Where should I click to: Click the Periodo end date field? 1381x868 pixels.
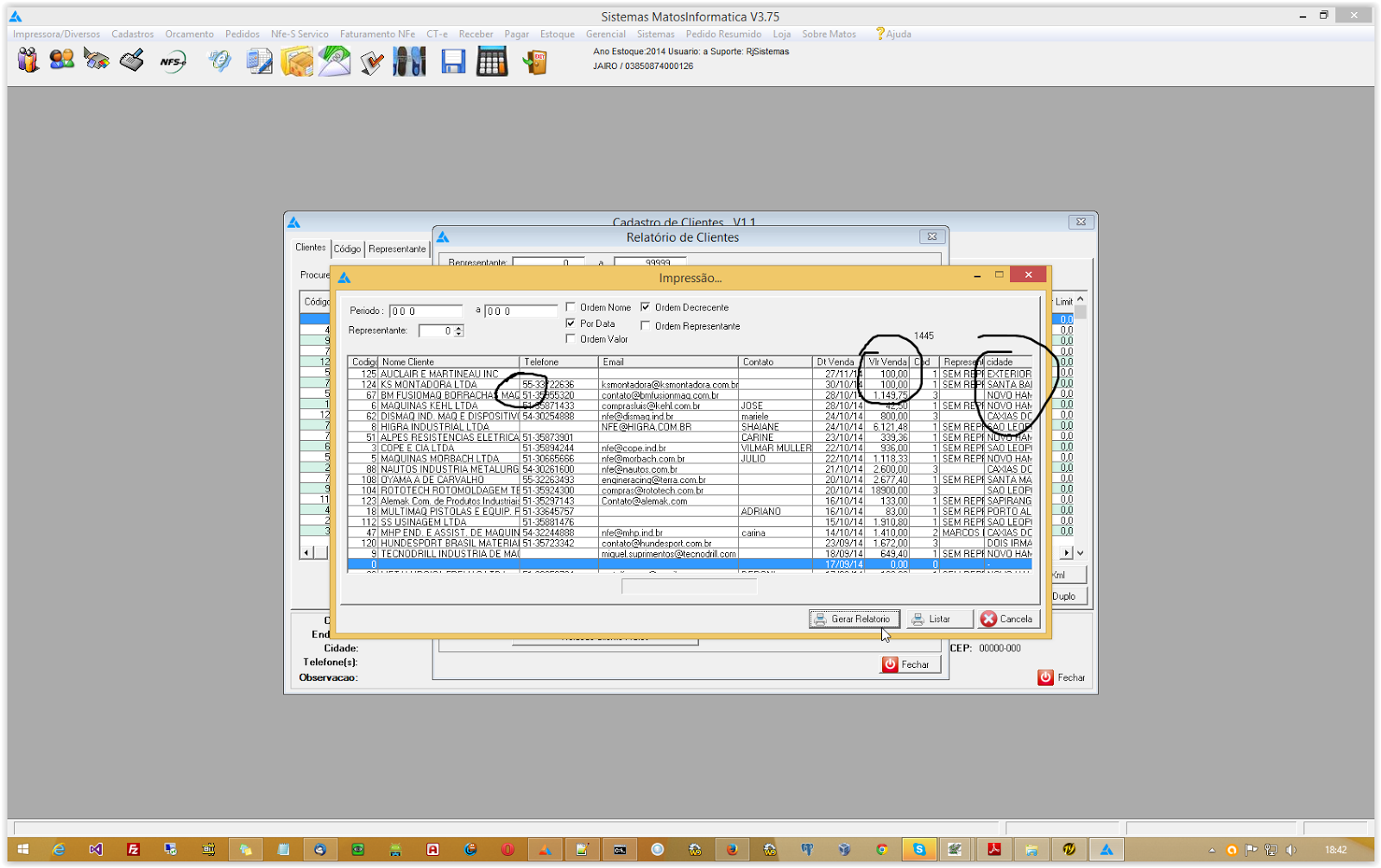pyautogui.click(x=520, y=311)
